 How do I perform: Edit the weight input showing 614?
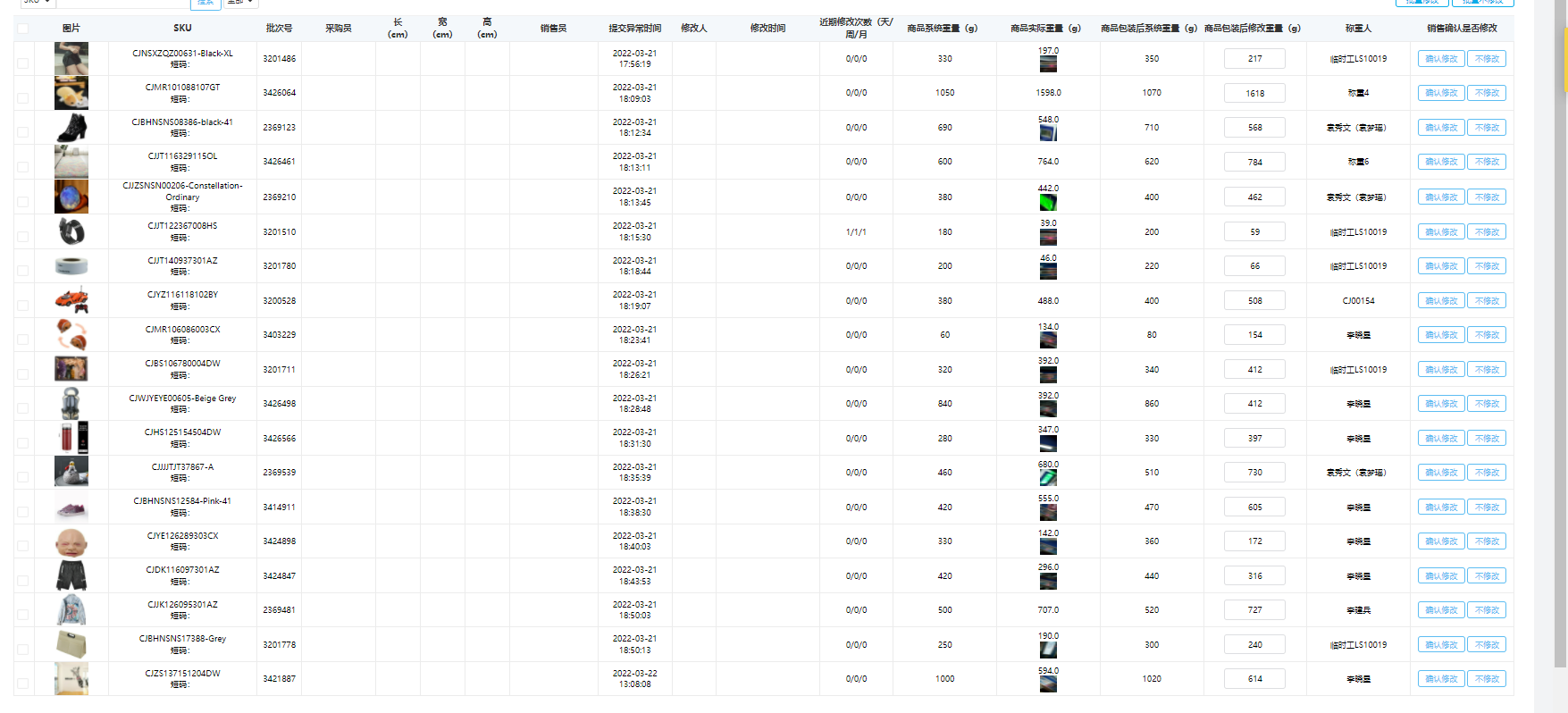coord(1254,679)
